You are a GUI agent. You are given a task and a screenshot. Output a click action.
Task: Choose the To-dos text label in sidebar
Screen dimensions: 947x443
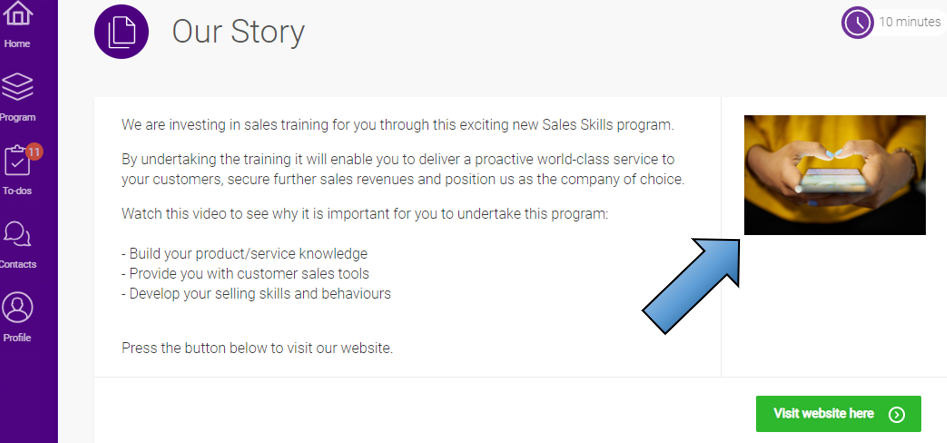click(x=17, y=191)
